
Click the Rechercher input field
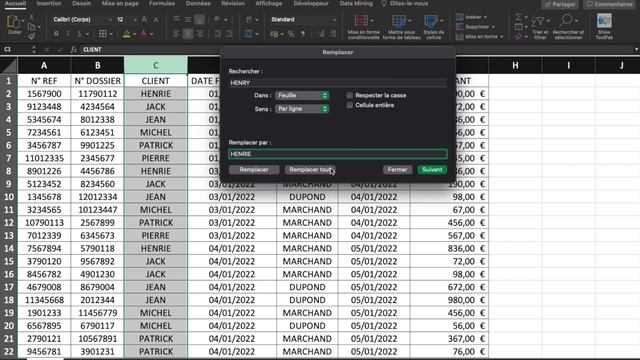338,82
